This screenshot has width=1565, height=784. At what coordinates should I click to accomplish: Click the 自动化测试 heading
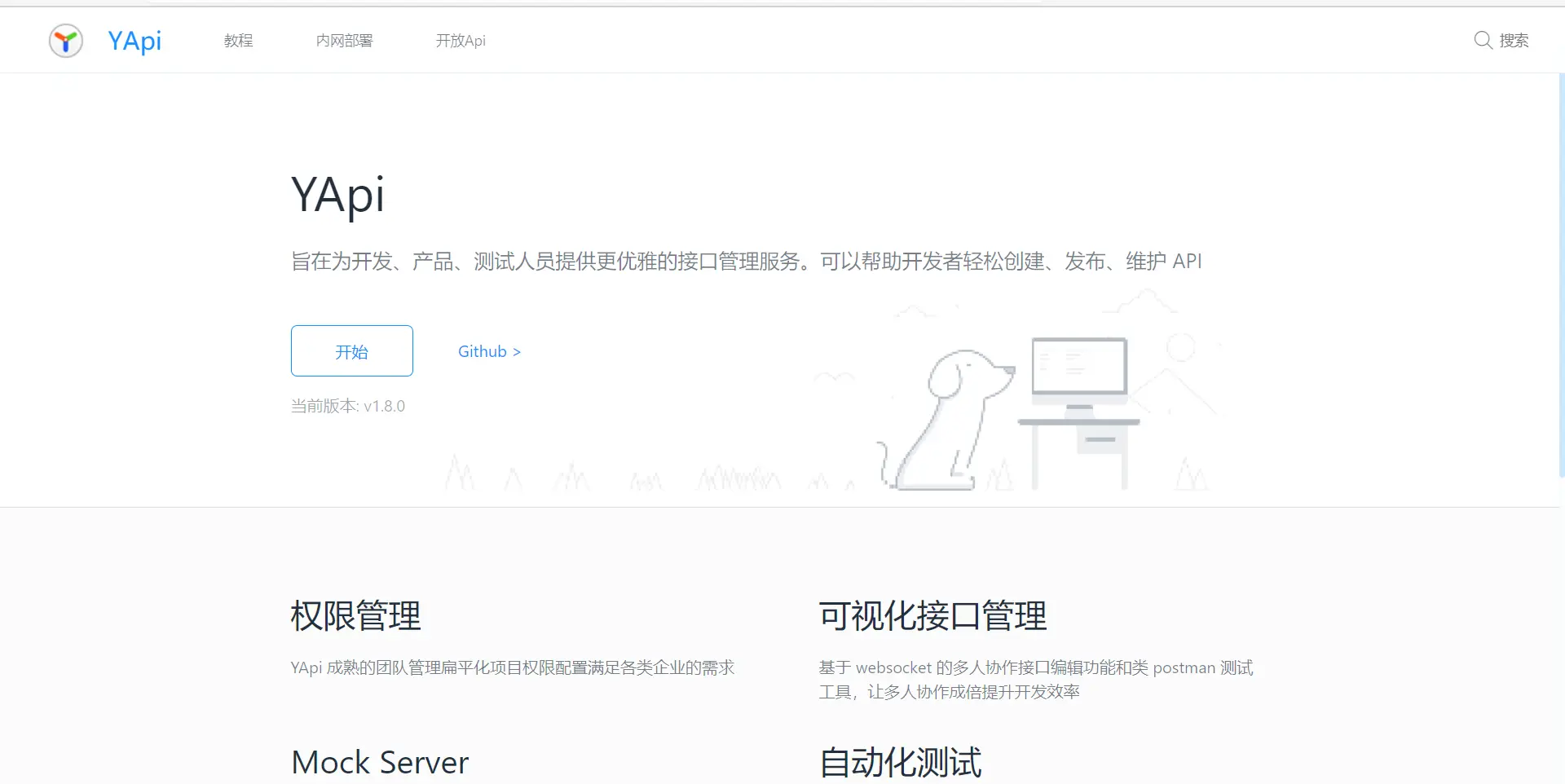900,763
